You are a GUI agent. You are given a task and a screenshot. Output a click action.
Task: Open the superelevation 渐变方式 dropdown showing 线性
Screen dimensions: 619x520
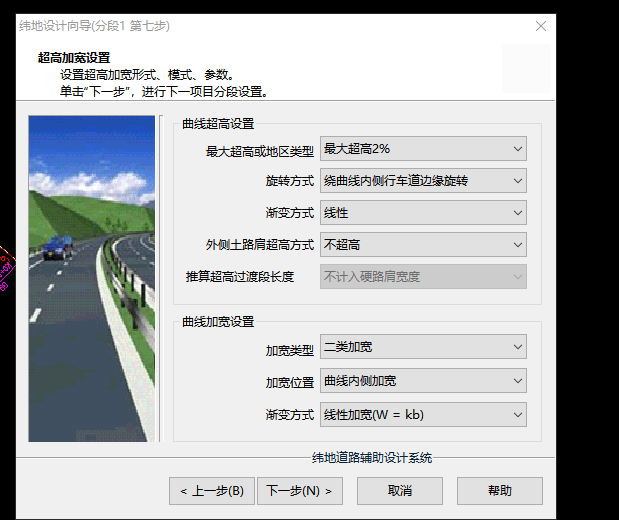(423, 213)
